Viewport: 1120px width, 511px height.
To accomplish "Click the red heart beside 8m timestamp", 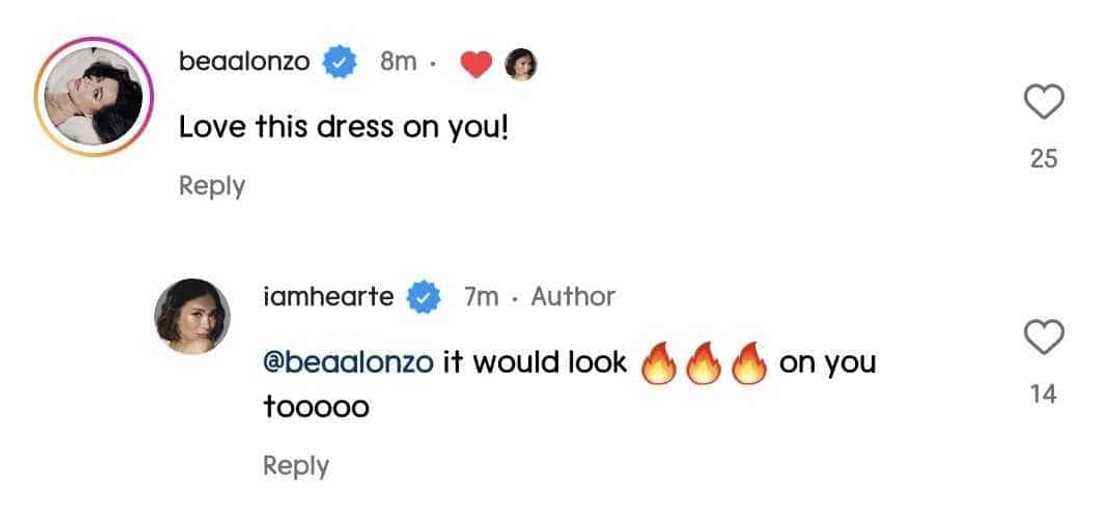I will [478, 64].
